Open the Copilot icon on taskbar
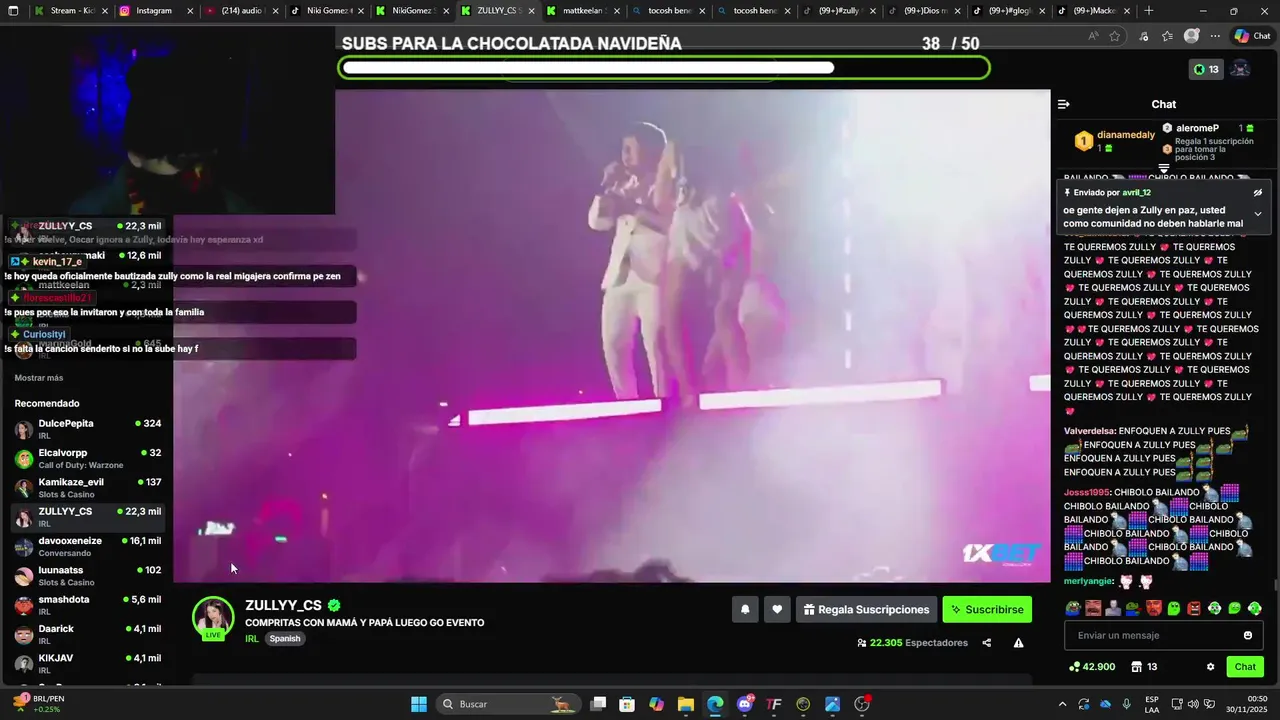Image resolution: width=1280 pixels, height=720 pixels. [x=656, y=704]
